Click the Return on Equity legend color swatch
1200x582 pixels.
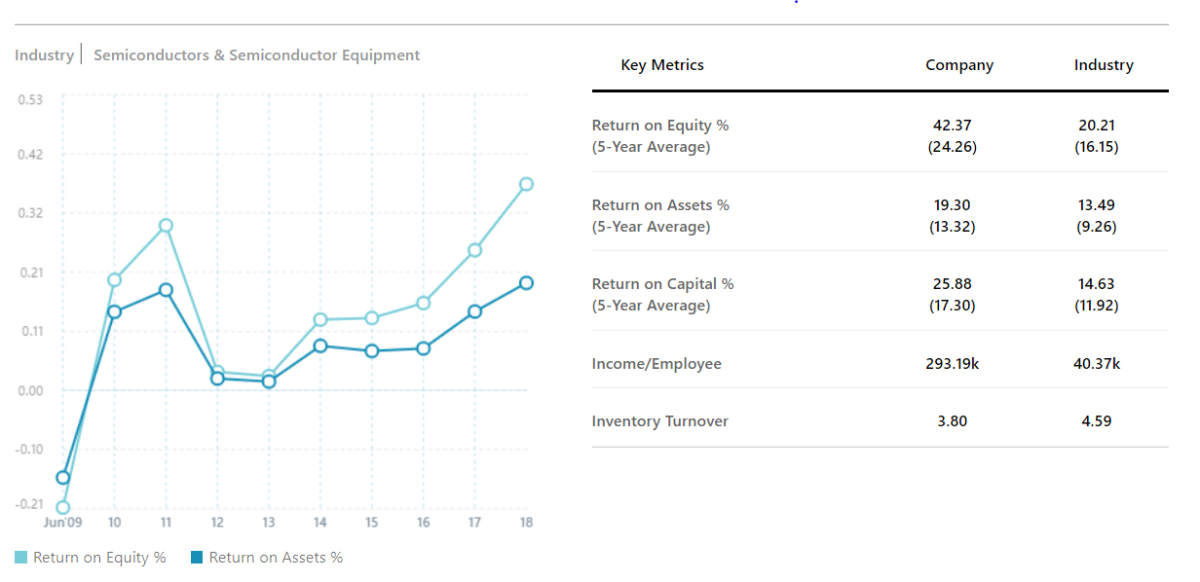coord(21,558)
